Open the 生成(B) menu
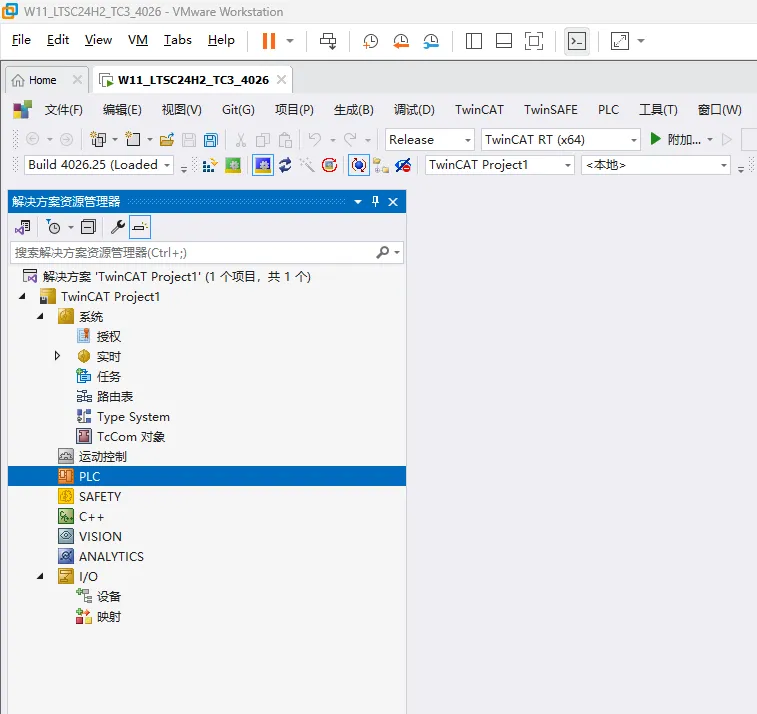Viewport: 757px width, 714px height. (353, 110)
